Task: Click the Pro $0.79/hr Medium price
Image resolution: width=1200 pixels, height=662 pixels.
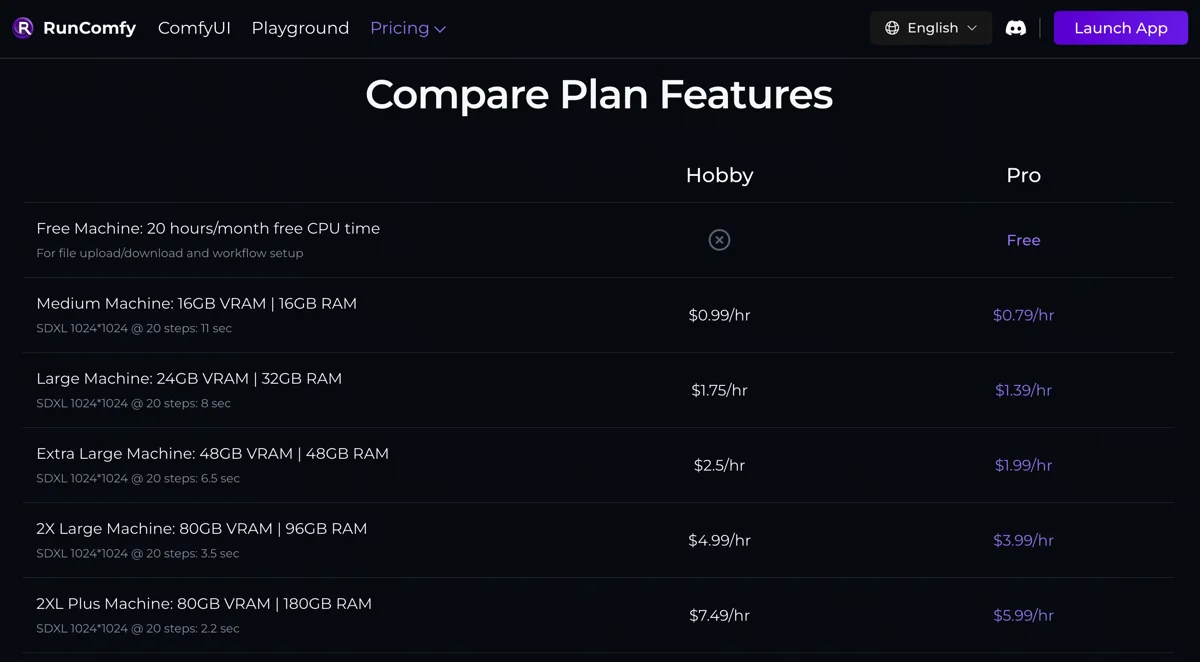Action: 1023,315
